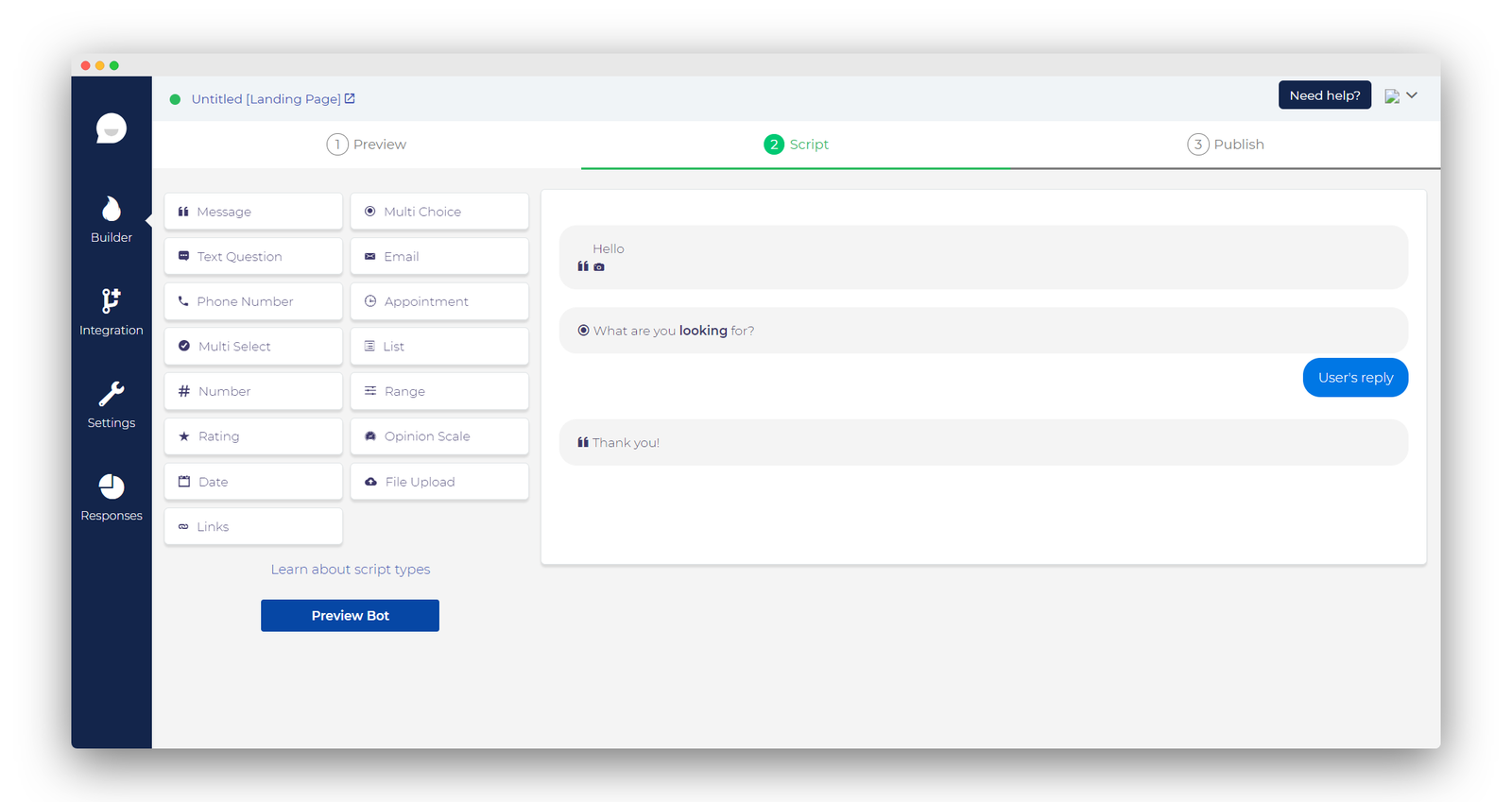The height and width of the screenshot is (802, 1512).
Task: Open Settings via the wrench icon
Action: tap(112, 405)
